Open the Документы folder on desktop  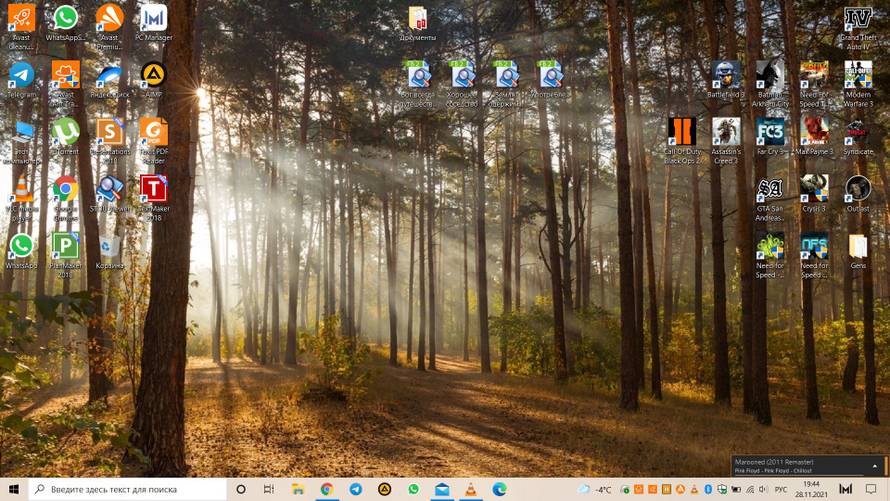coord(418,23)
